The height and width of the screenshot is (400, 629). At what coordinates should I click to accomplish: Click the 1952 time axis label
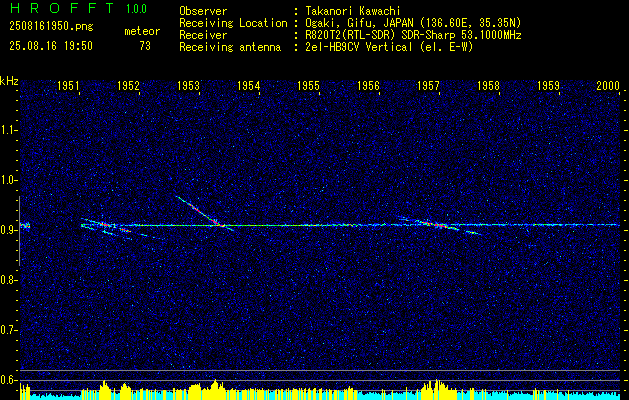pyautogui.click(x=128, y=85)
